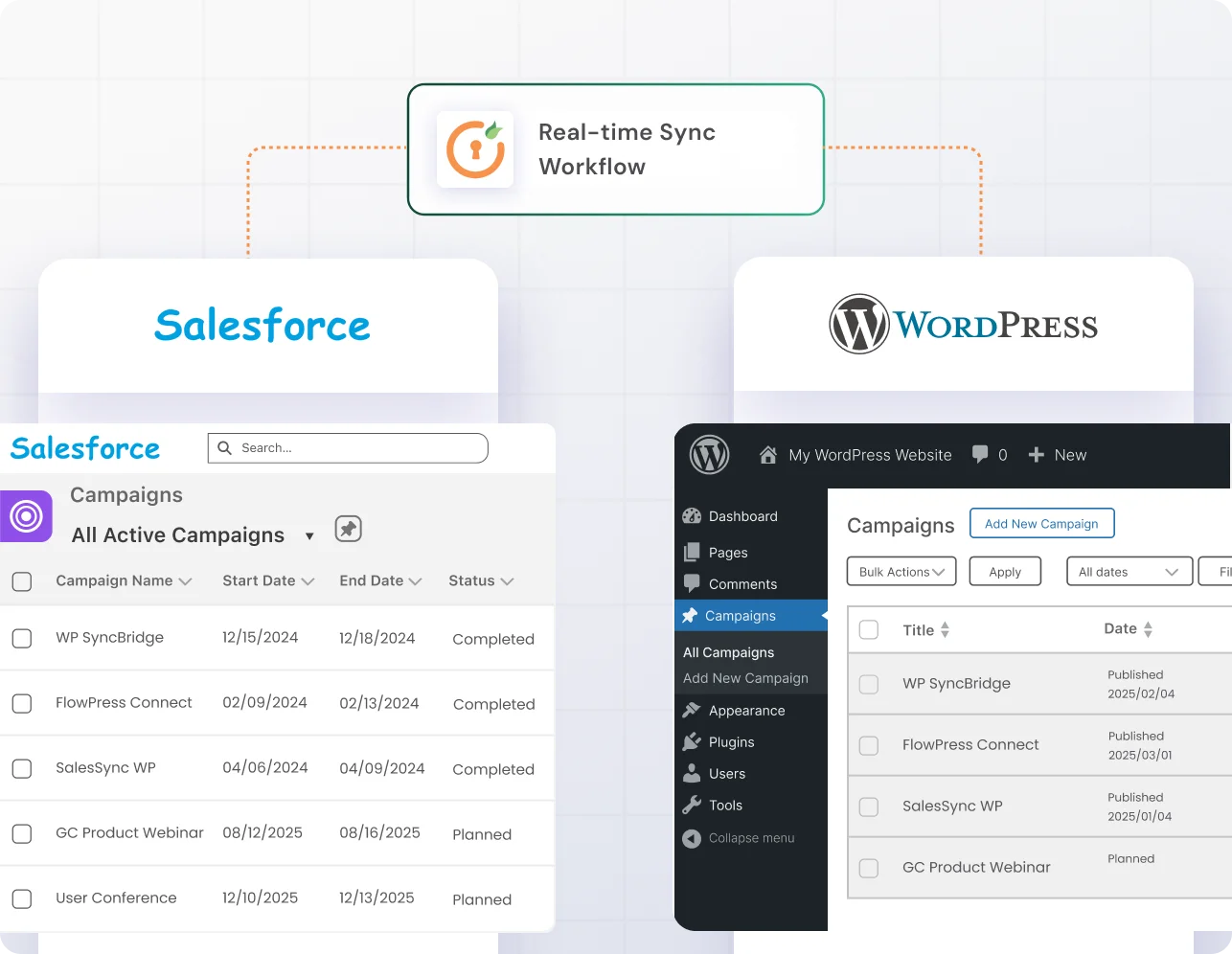Screen dimensions: 1232x954
Task: Check the FlowPress Connect row in WordPress
Action: click(869, 745)
